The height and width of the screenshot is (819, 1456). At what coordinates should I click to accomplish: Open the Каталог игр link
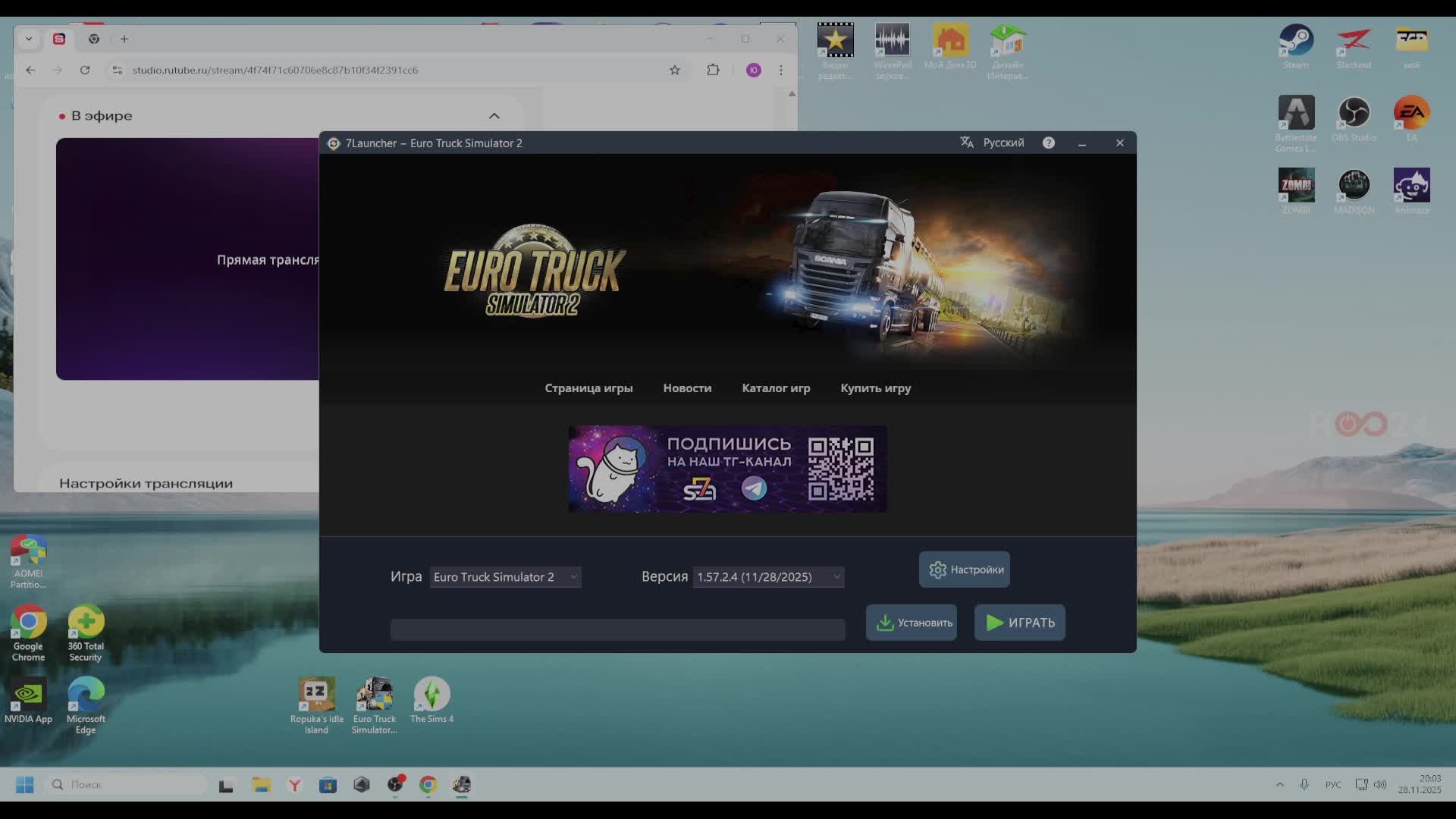click(776, 388)
